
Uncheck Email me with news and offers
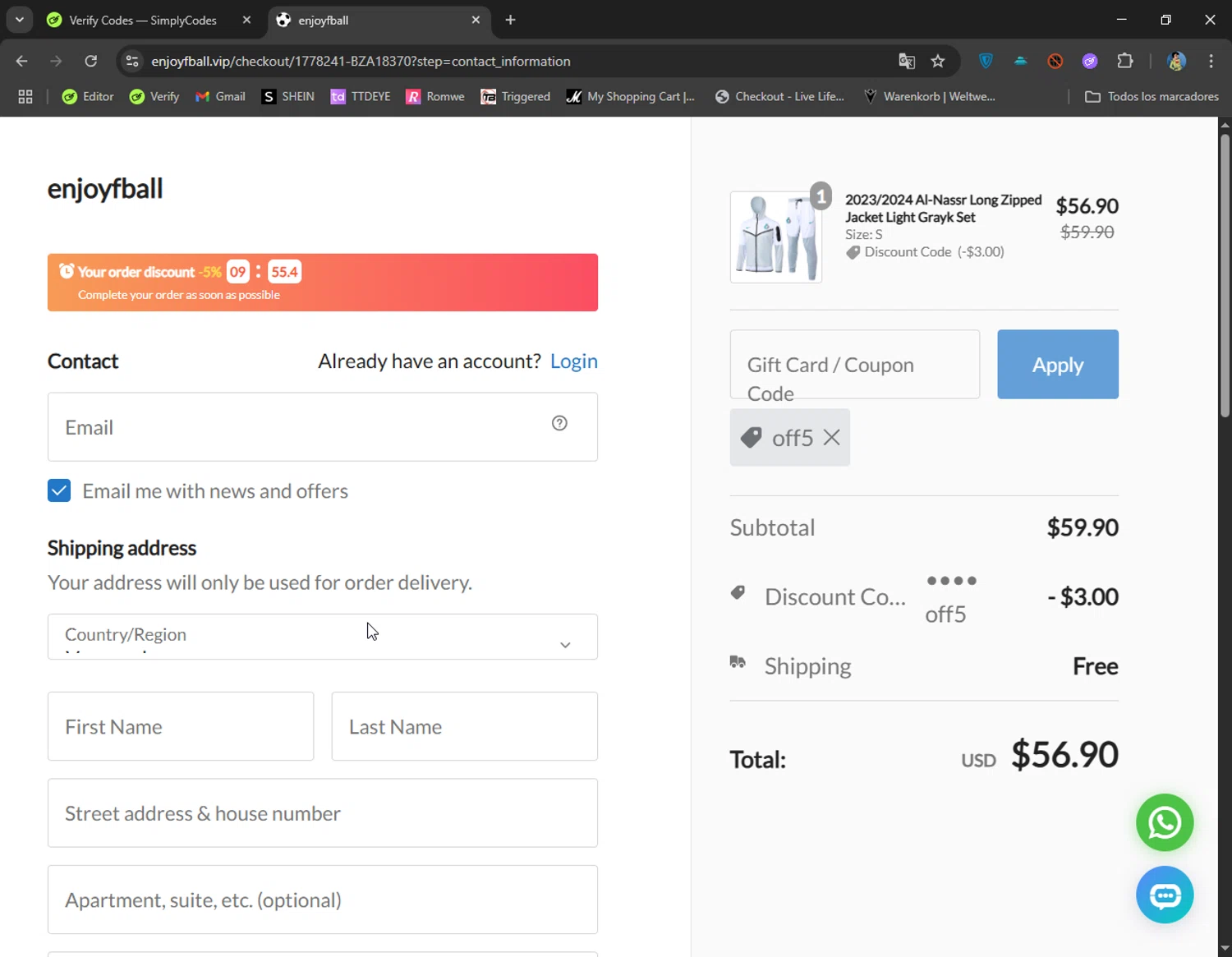(x=59, y=490)
